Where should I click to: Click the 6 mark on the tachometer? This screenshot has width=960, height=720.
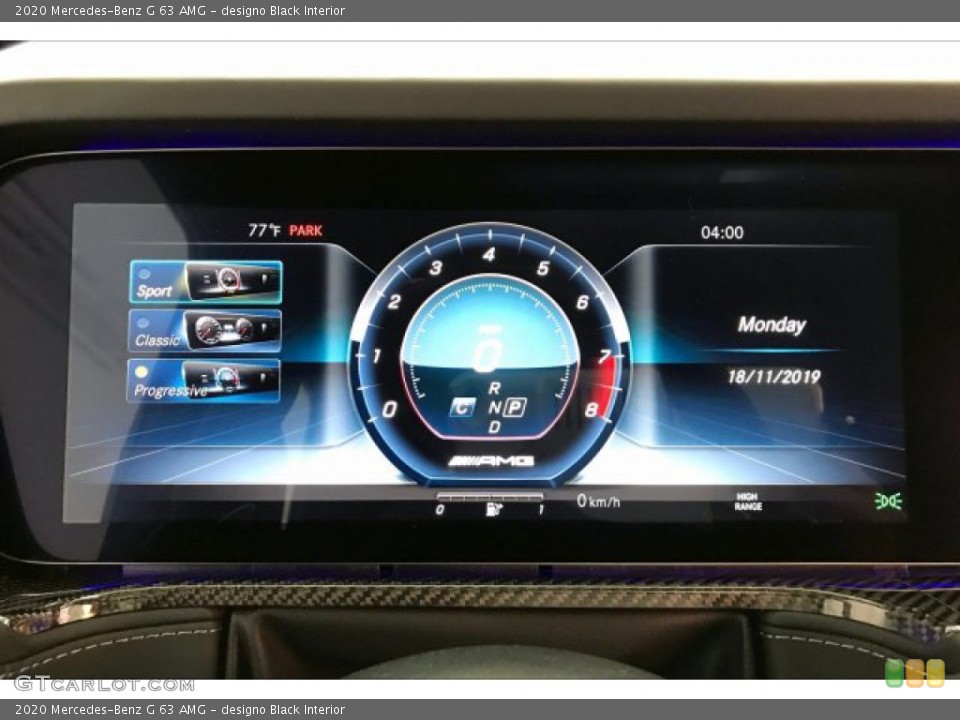[582, 302]
